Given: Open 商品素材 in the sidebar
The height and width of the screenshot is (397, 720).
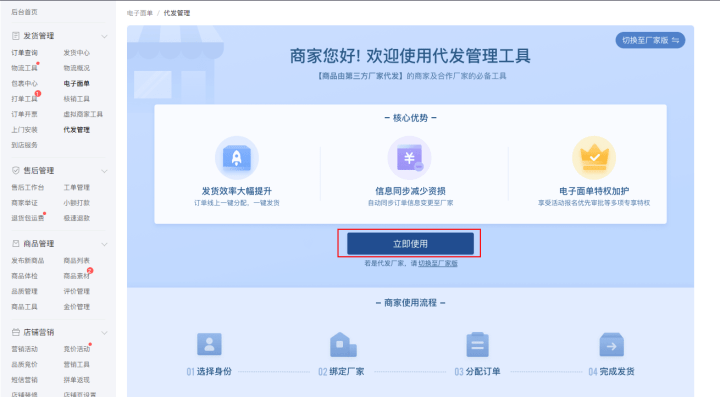Looking at the screenshot, I should pyautogui.click(x=77, y=276).
